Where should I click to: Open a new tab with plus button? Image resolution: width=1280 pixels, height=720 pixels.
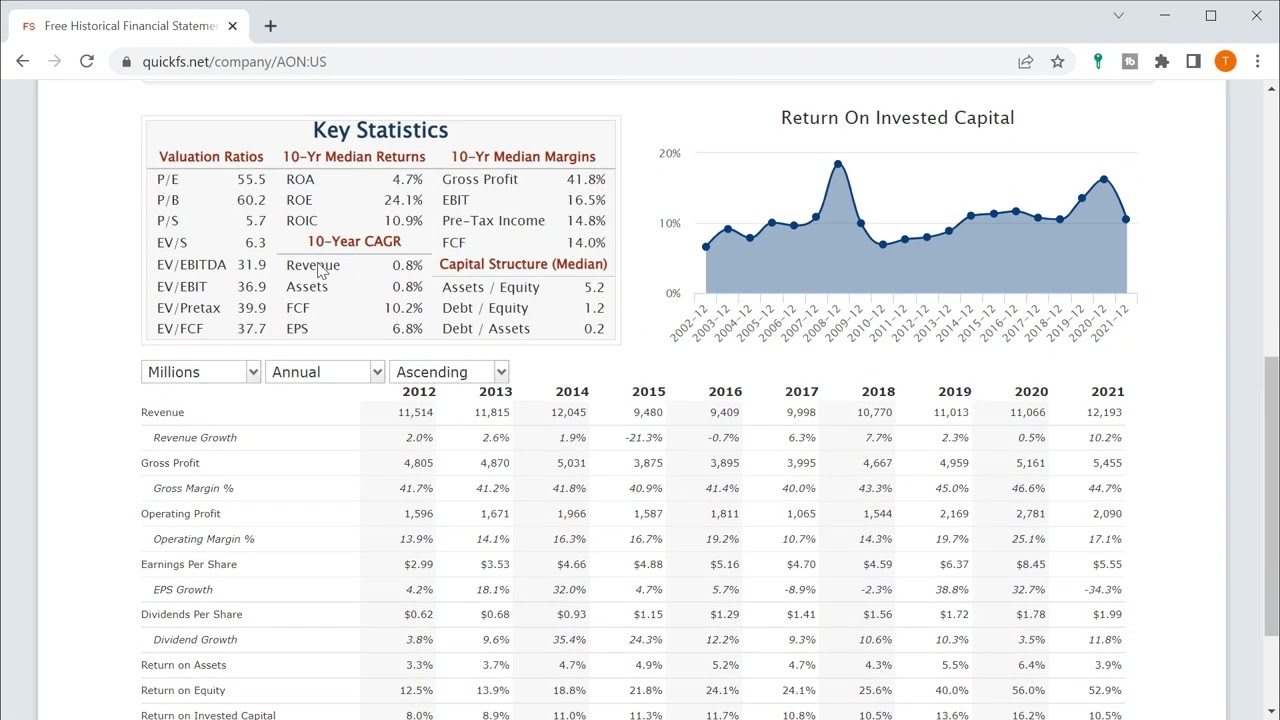[x=270, y=26]
